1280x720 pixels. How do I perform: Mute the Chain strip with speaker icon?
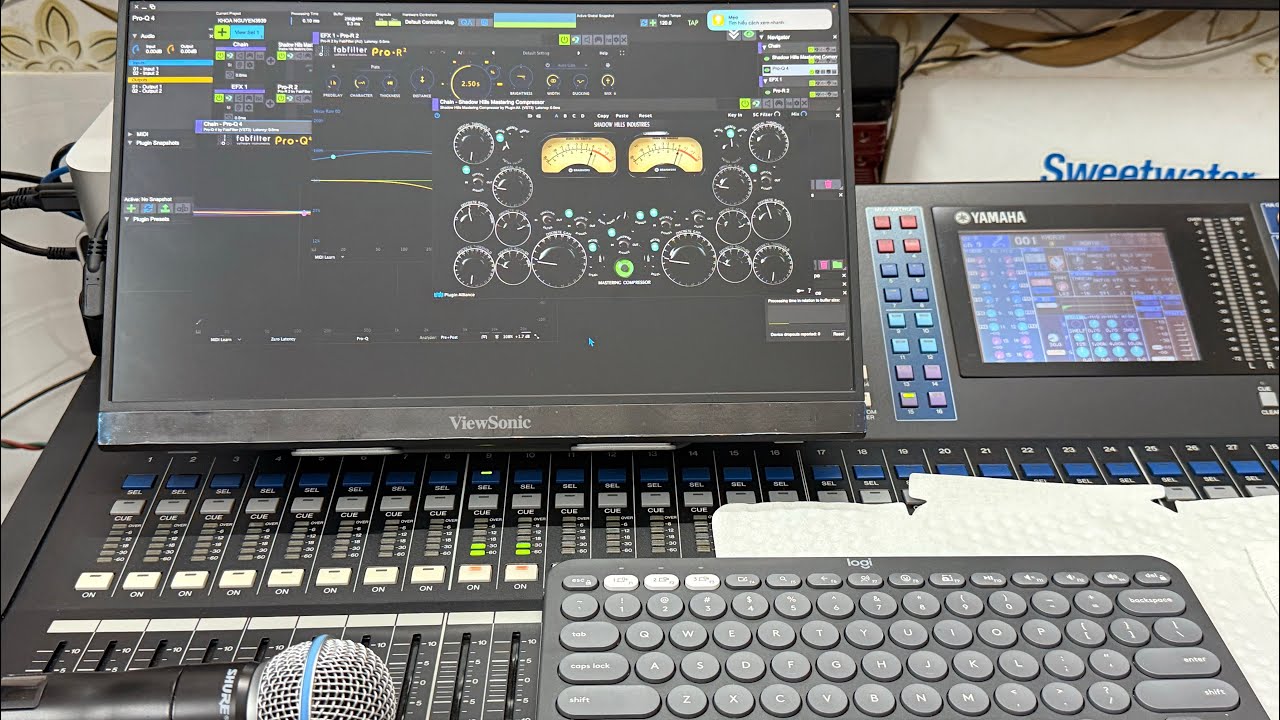[240, 55]
